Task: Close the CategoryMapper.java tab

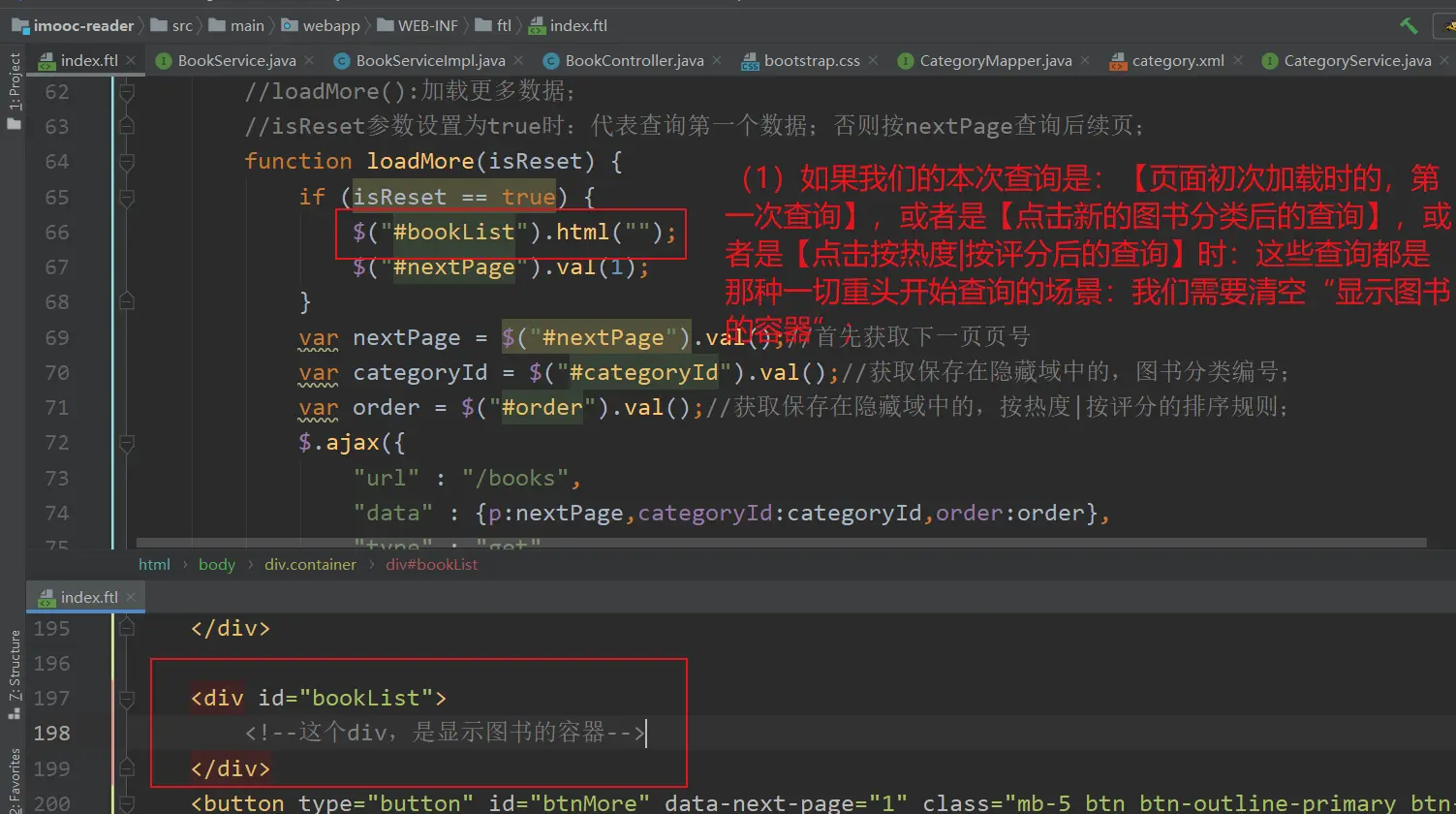Action: coord(1085,60)
